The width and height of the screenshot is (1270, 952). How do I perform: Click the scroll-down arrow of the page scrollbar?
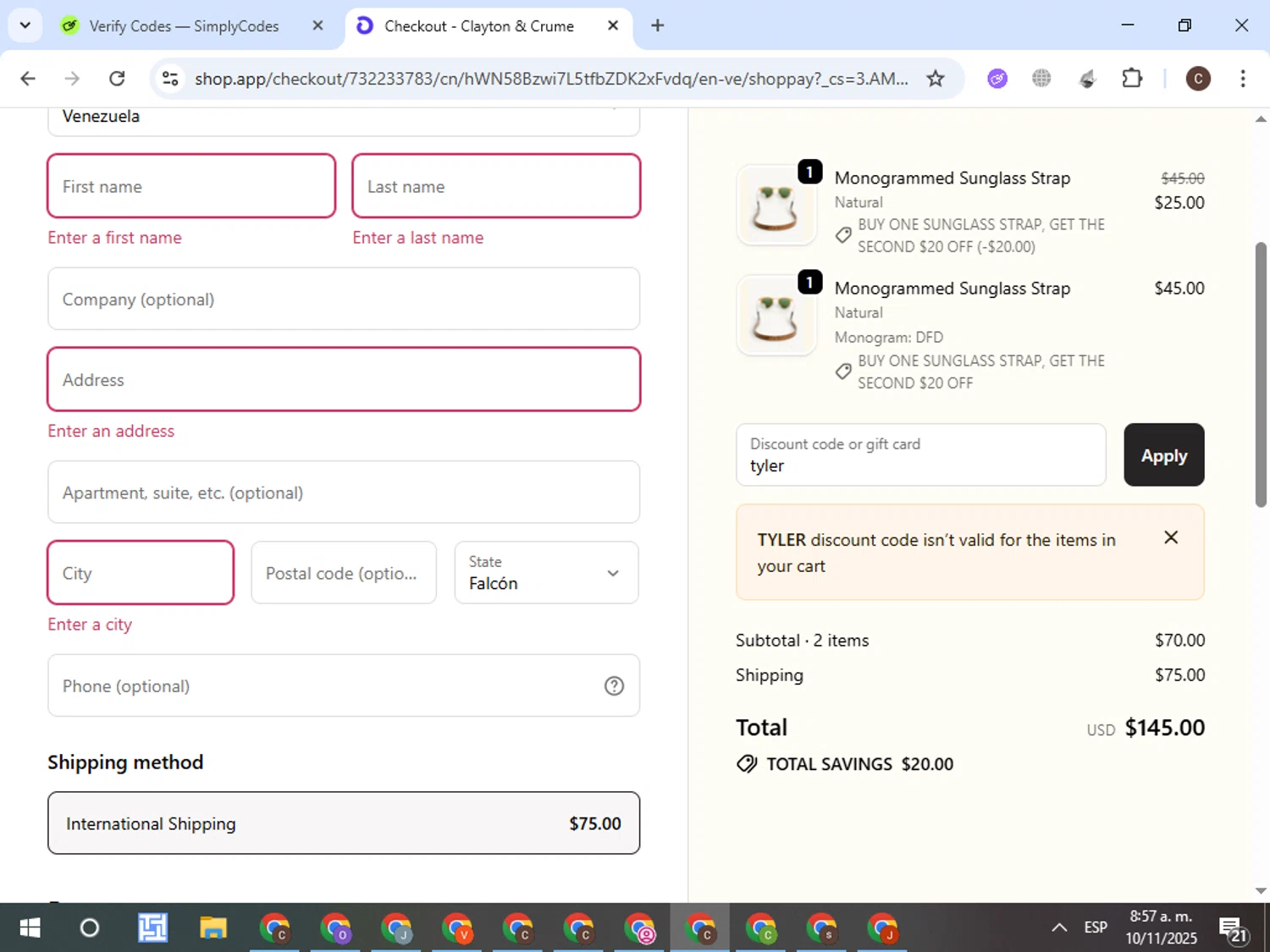1261,890
